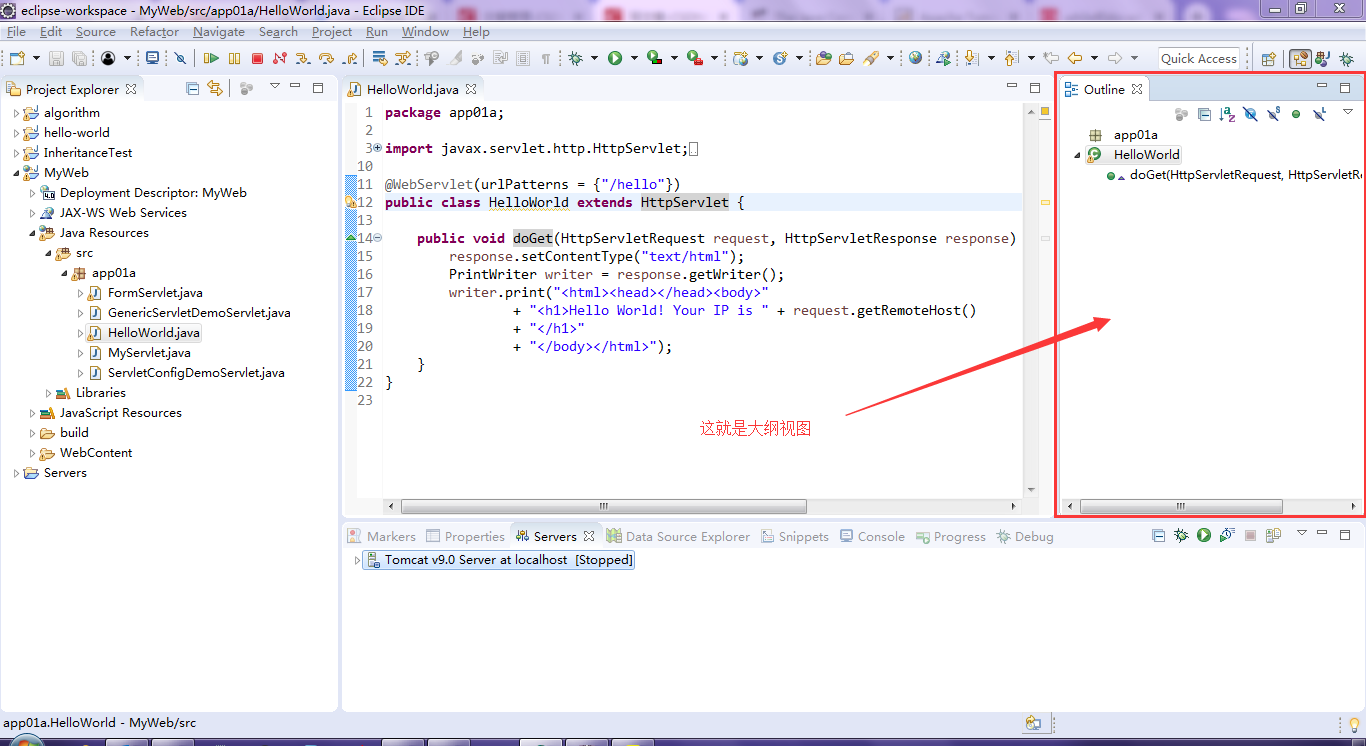Expand the WebContent folder
The image size is (1366, 746).
(x=31, y=452)
